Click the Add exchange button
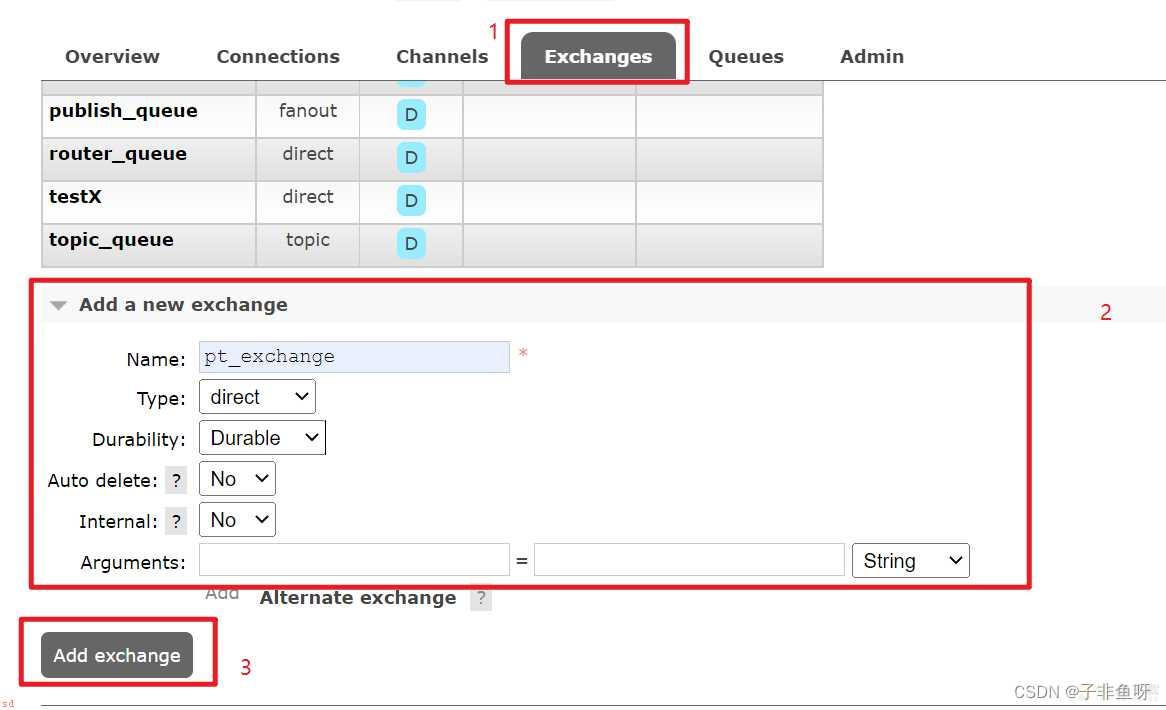This screenshot has width=1166, height=710. 117,655
